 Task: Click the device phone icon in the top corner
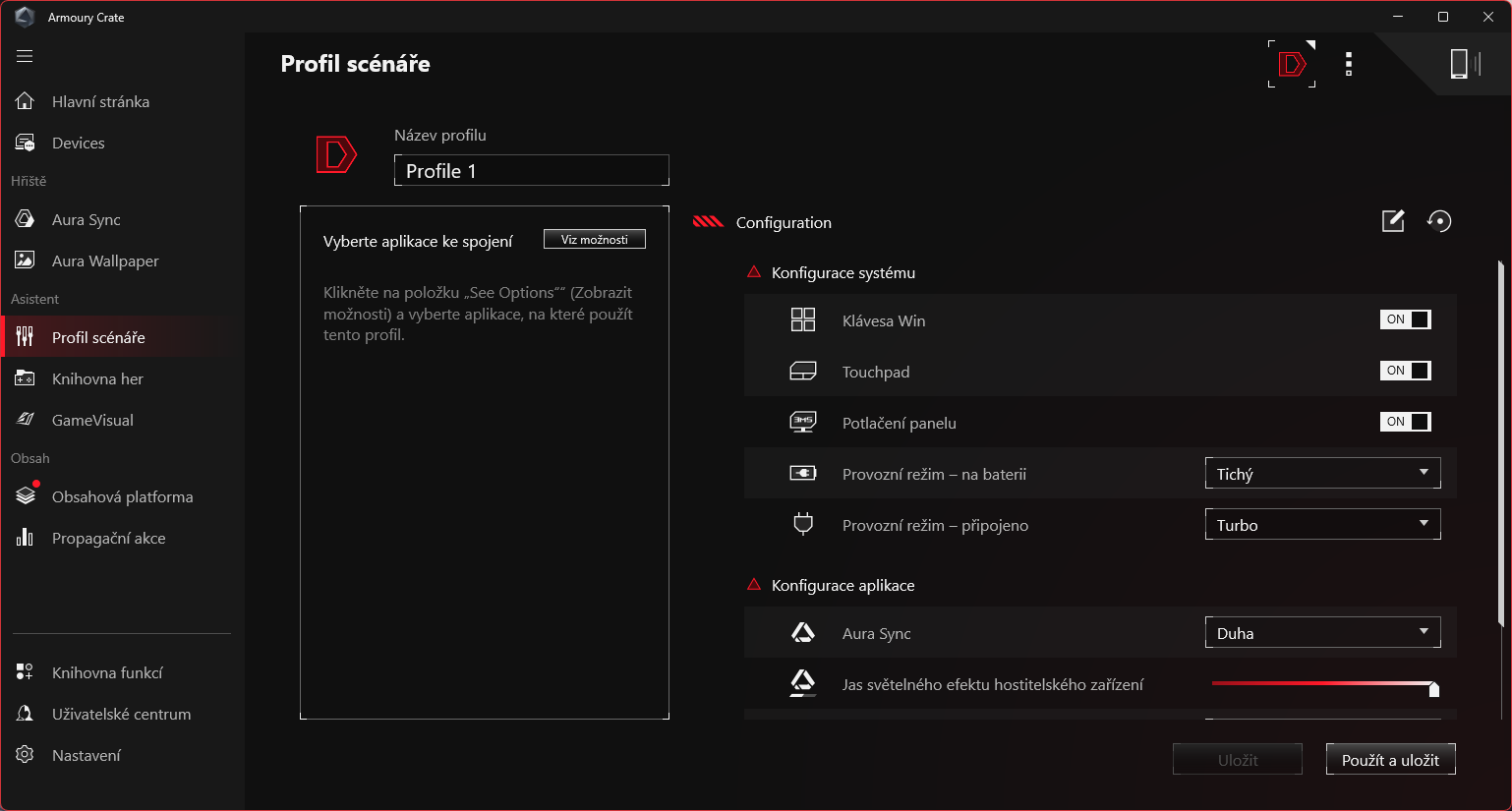1464,64
